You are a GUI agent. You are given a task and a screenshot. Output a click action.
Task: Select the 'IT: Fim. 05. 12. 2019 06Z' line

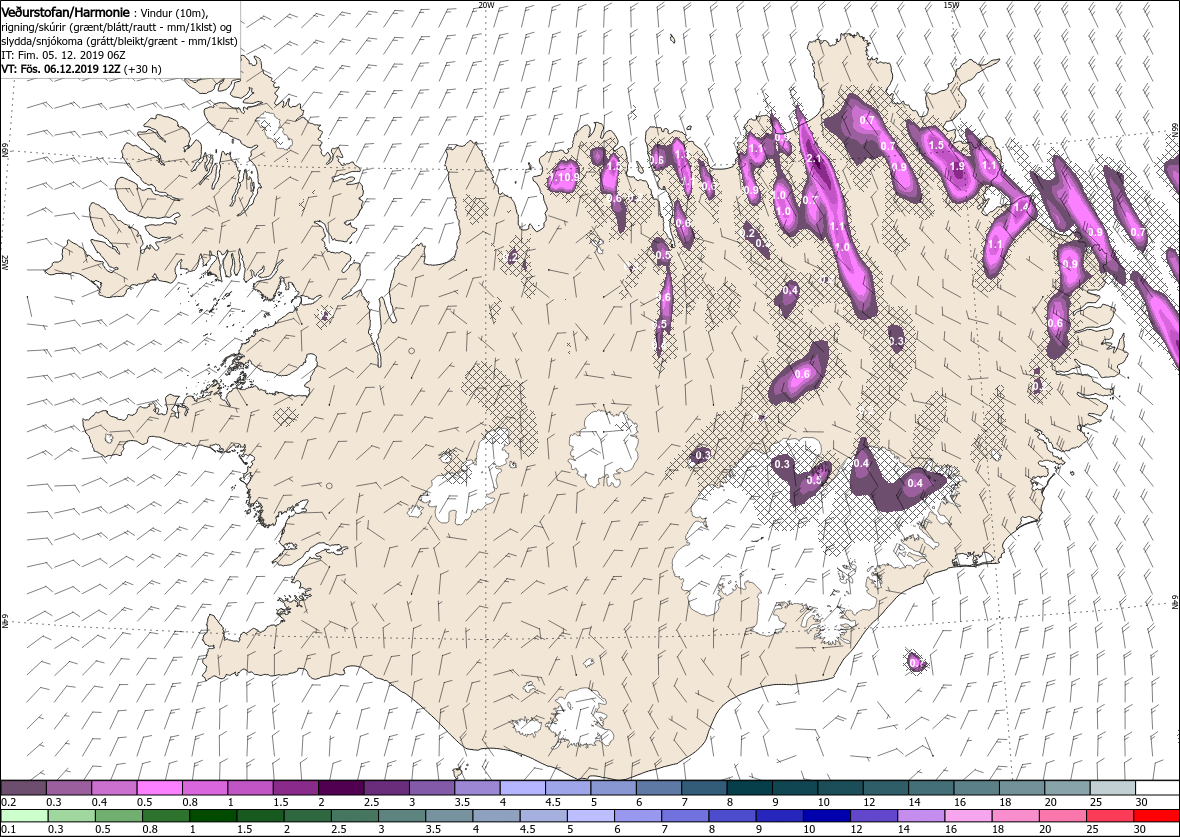(65, 55)
